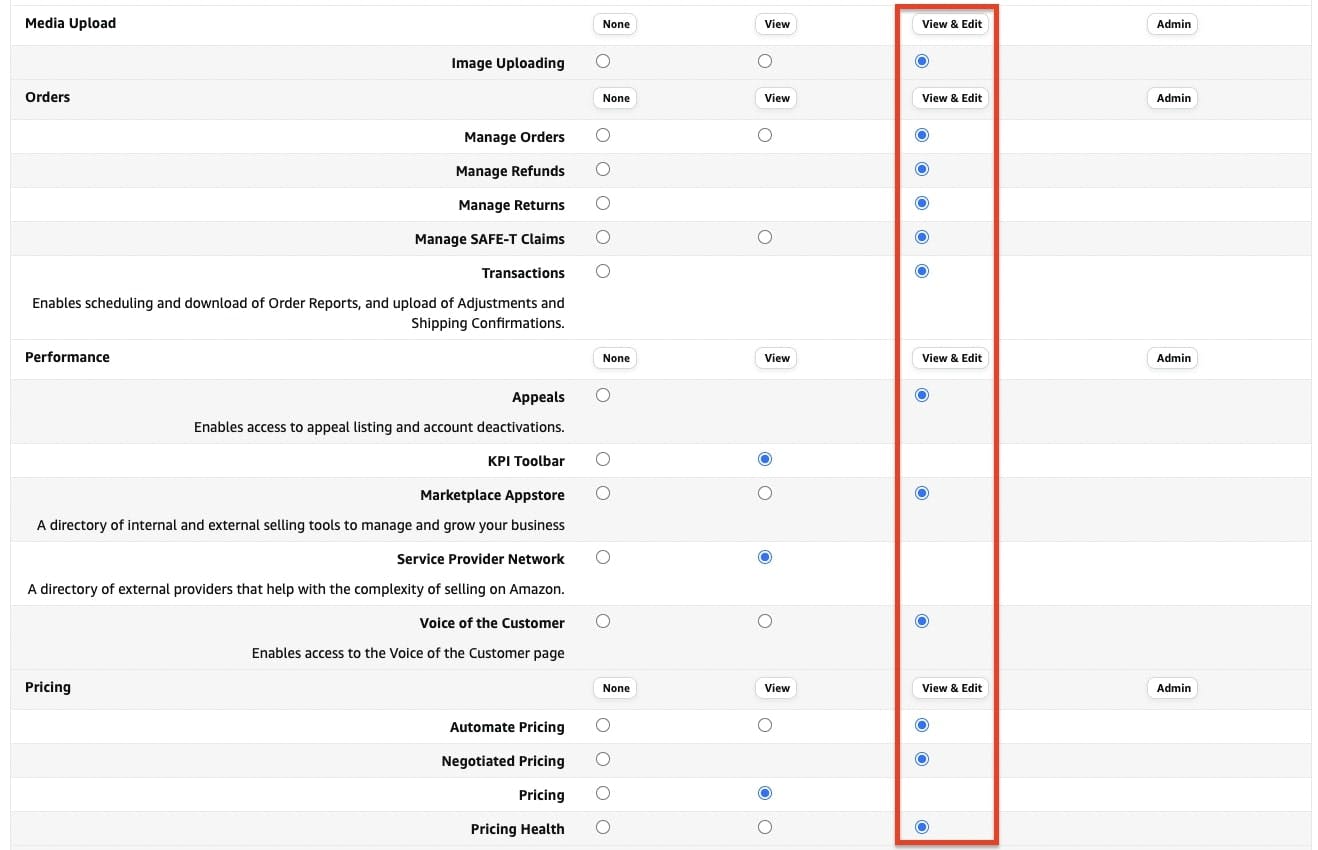Select View for Manage SAFE-T Claims
The width and height of the screenshot is (1318, 850).
click(765, 237)
